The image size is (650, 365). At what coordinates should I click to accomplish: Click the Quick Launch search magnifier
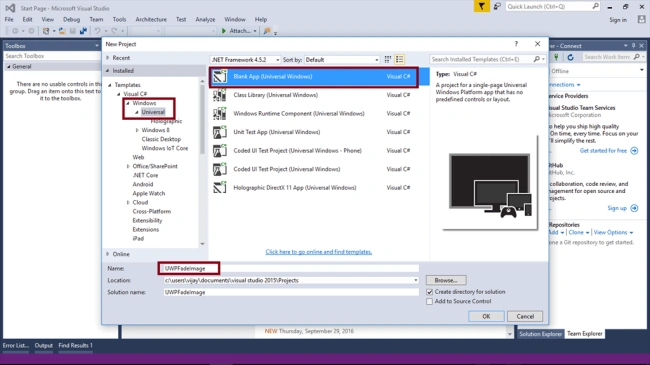(595, 6)
